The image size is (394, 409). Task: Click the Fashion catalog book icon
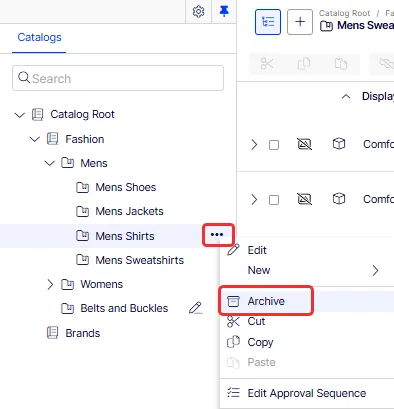click(x=52, y=139)
